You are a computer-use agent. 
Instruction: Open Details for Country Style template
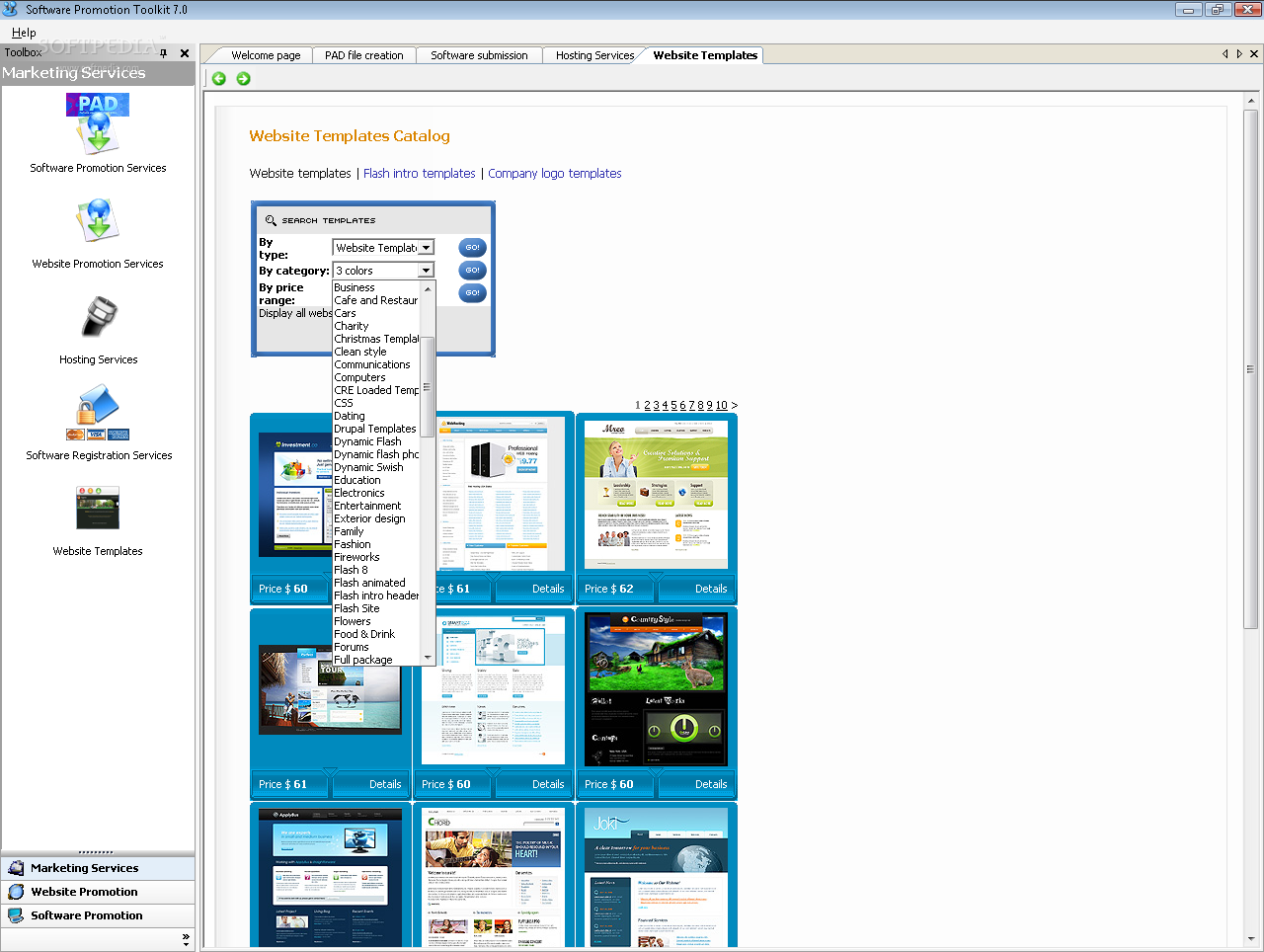[x=711, y=784]
